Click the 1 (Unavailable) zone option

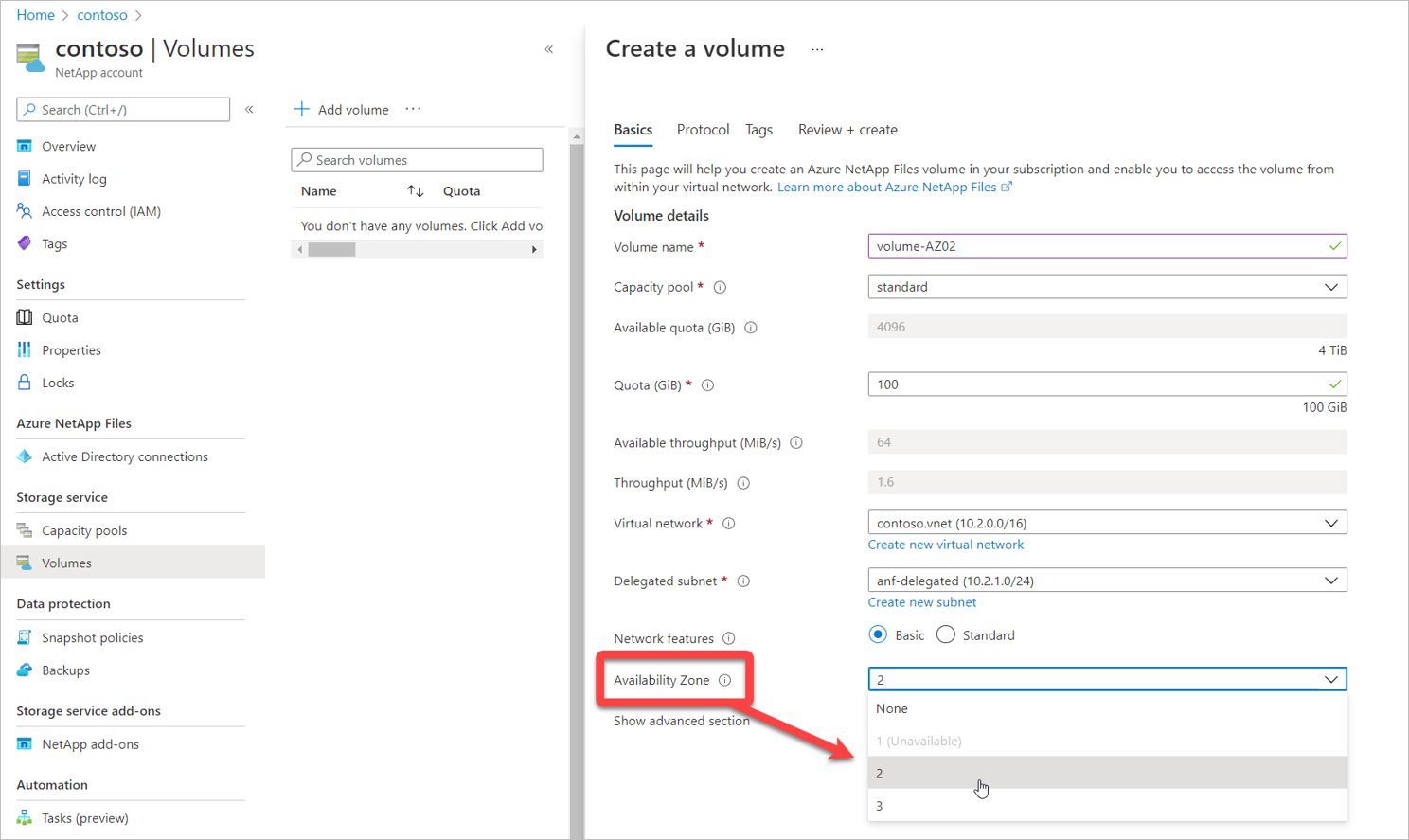1107,741
